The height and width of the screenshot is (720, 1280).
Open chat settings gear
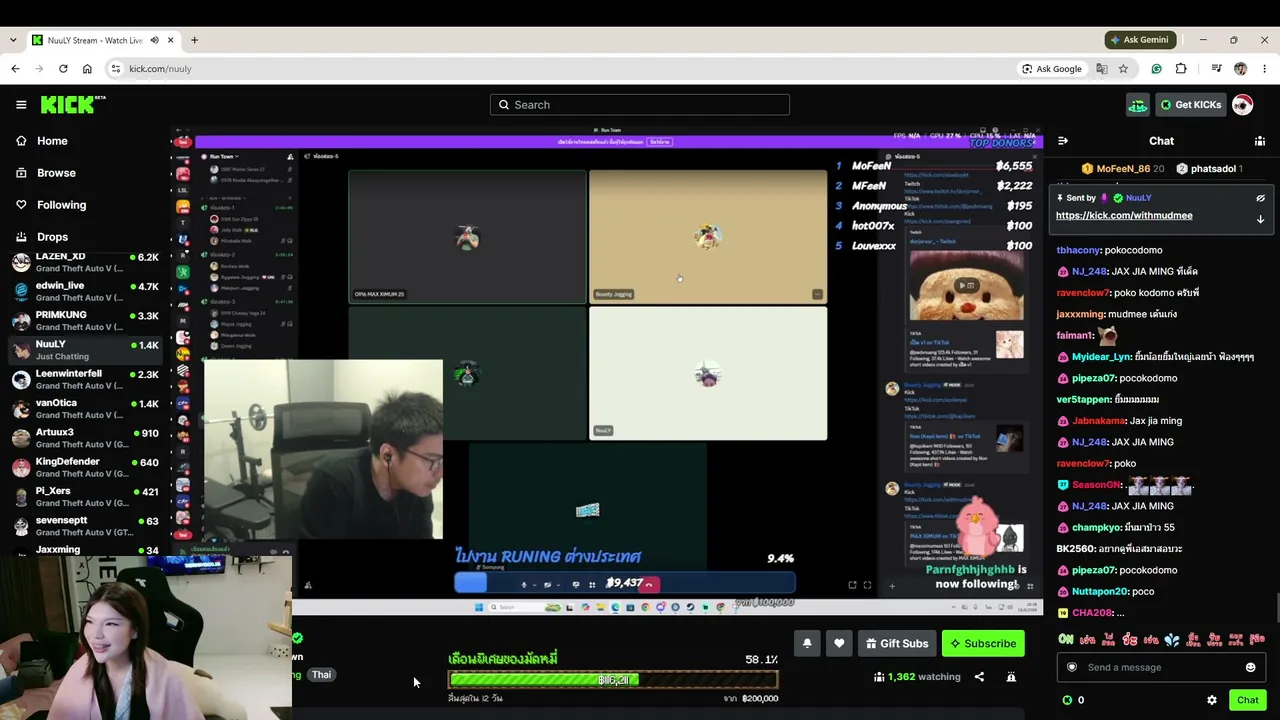[1212, 700]
